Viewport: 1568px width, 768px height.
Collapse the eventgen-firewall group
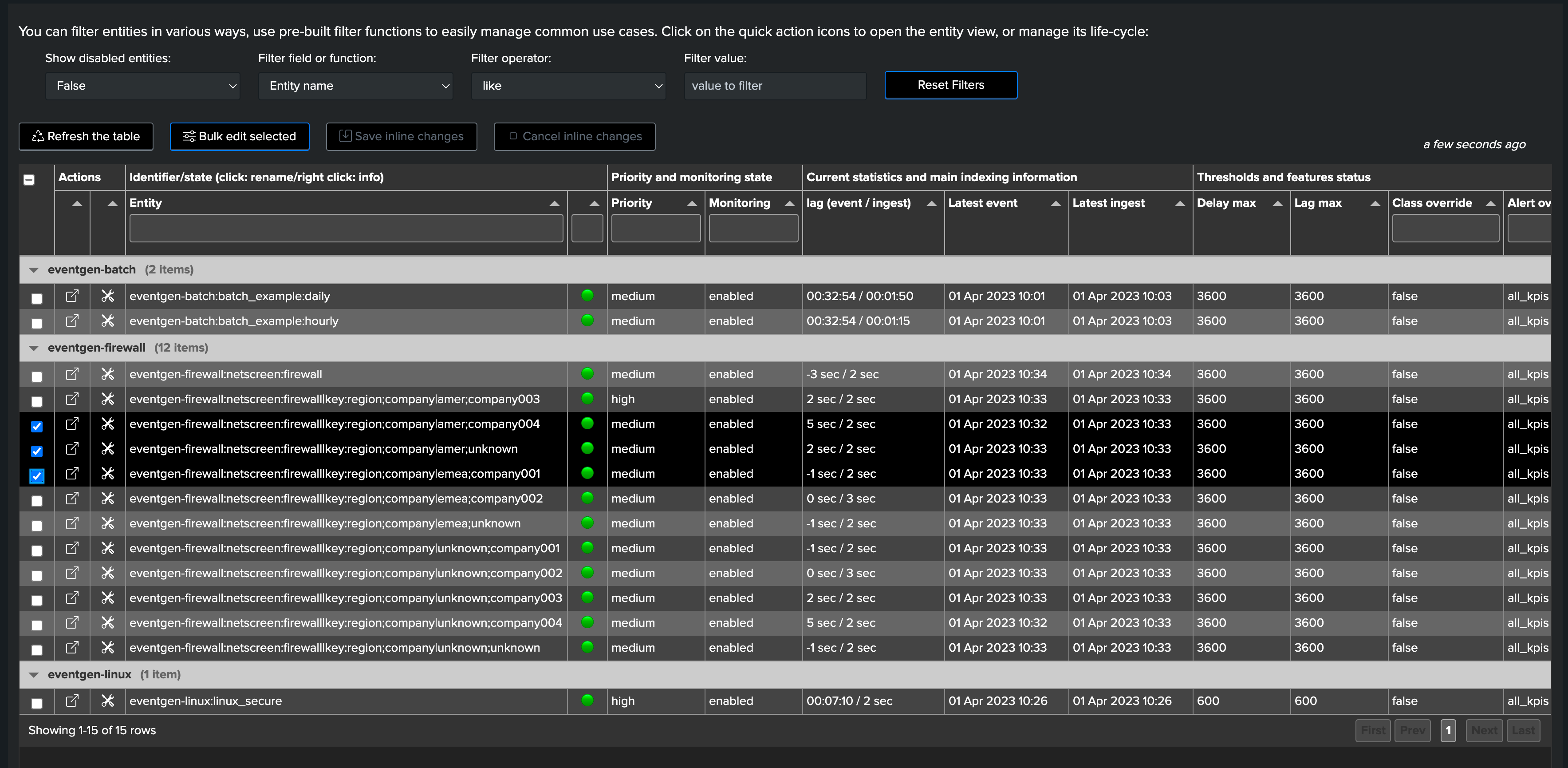tap(34, 348)
